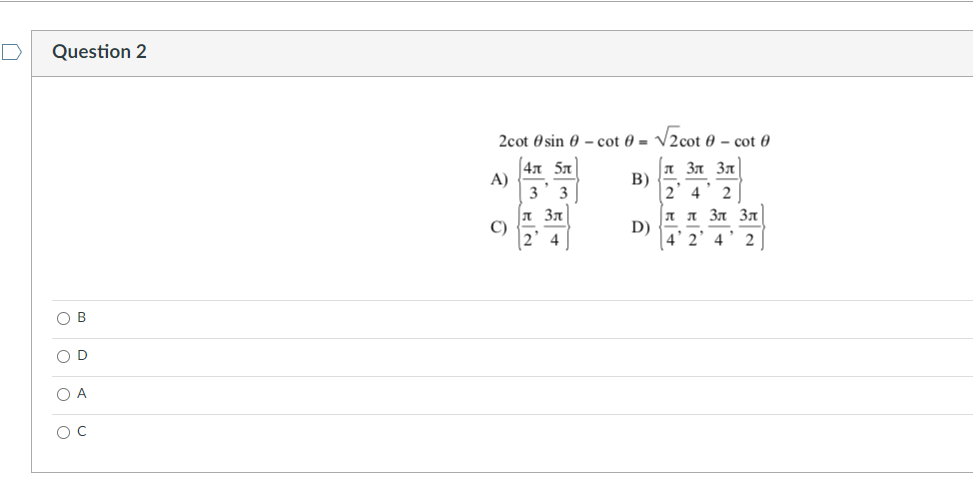Select the radio button for answer B

click(63, 319)
